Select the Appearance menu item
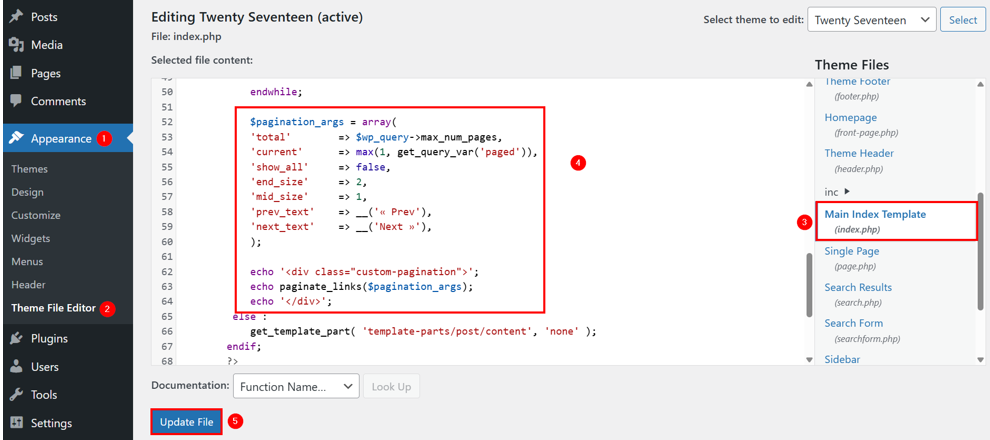990x440 pixels. 68,139
